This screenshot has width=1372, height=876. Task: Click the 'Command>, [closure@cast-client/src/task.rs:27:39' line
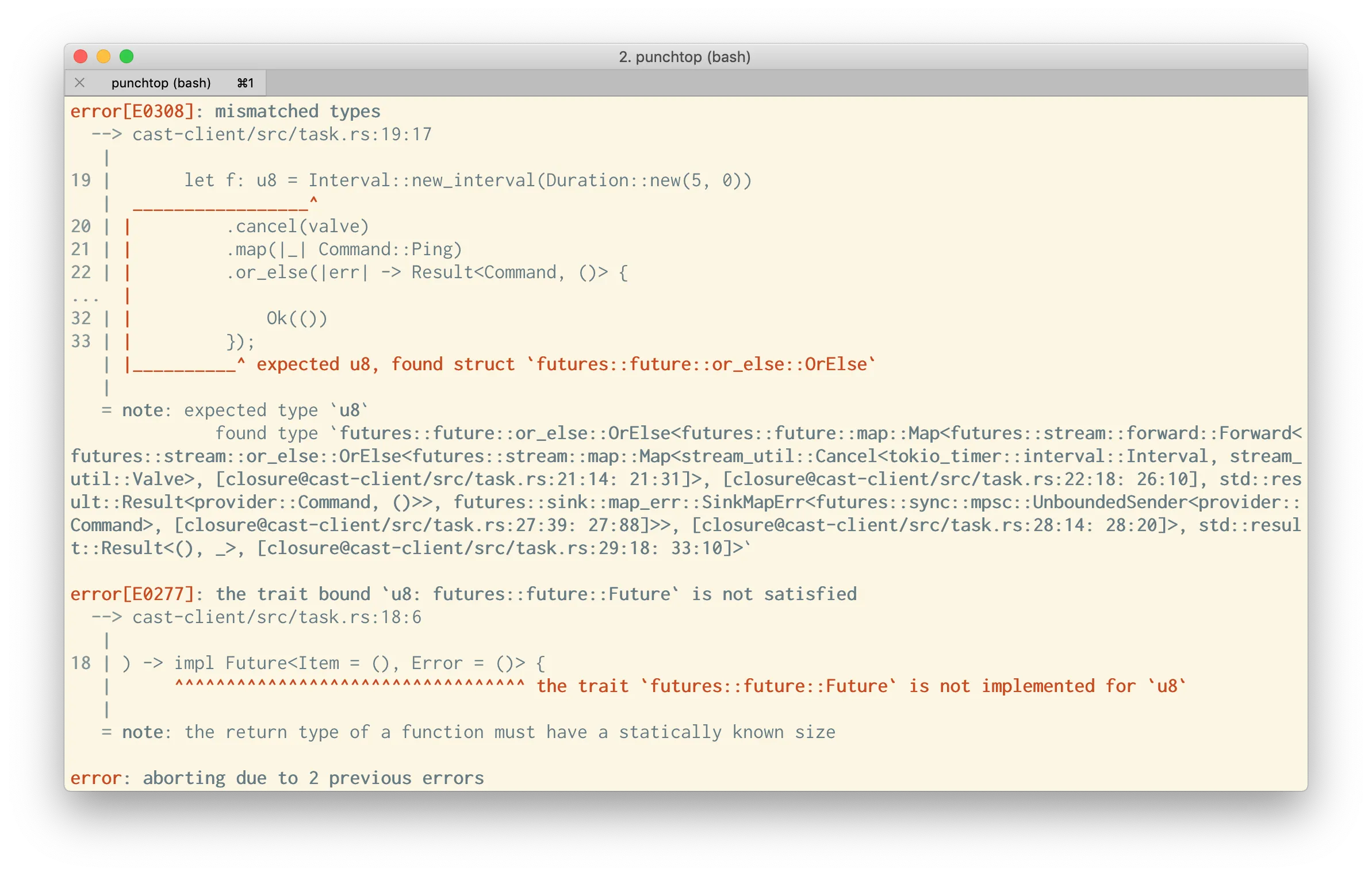[685, 525]
